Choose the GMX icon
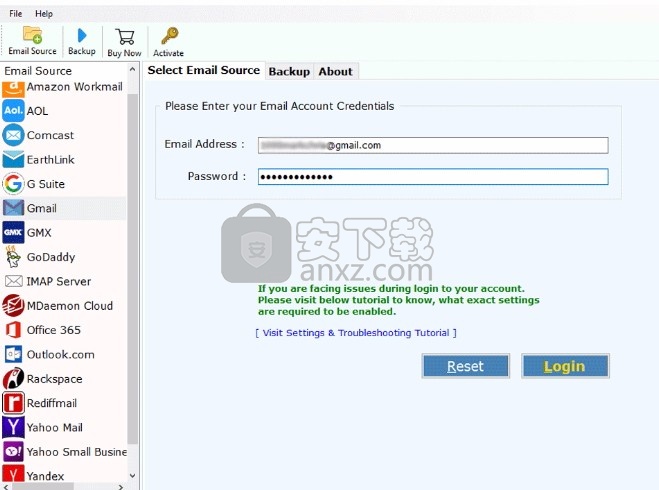The width and height of the screenshot is (659, 490). 13,232
